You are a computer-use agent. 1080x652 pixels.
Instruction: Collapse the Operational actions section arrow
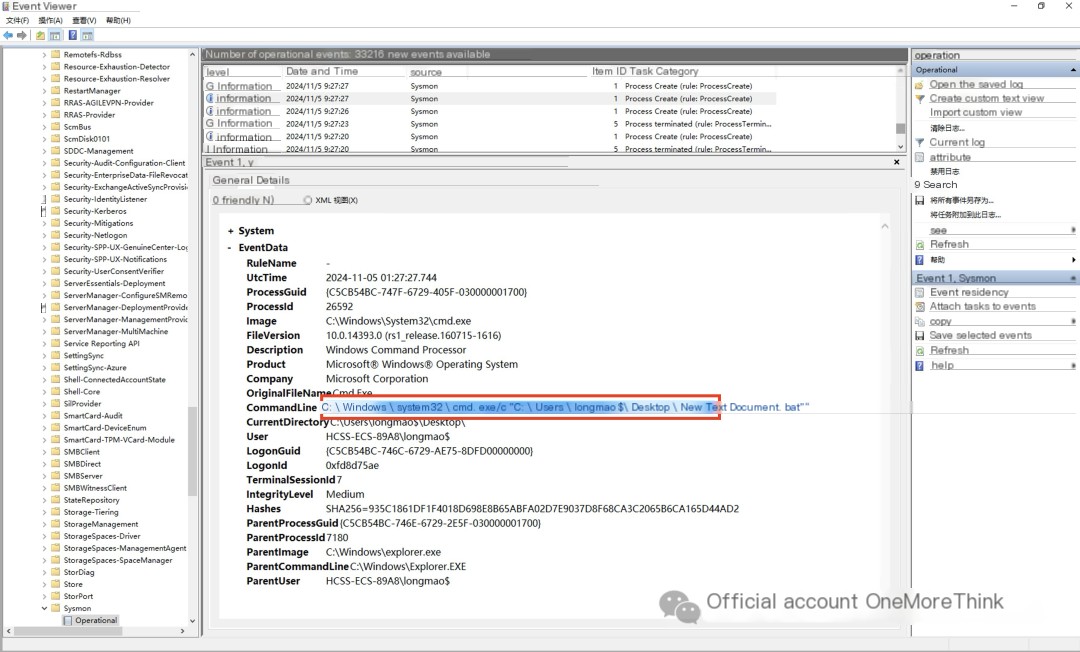(1072, 70)
